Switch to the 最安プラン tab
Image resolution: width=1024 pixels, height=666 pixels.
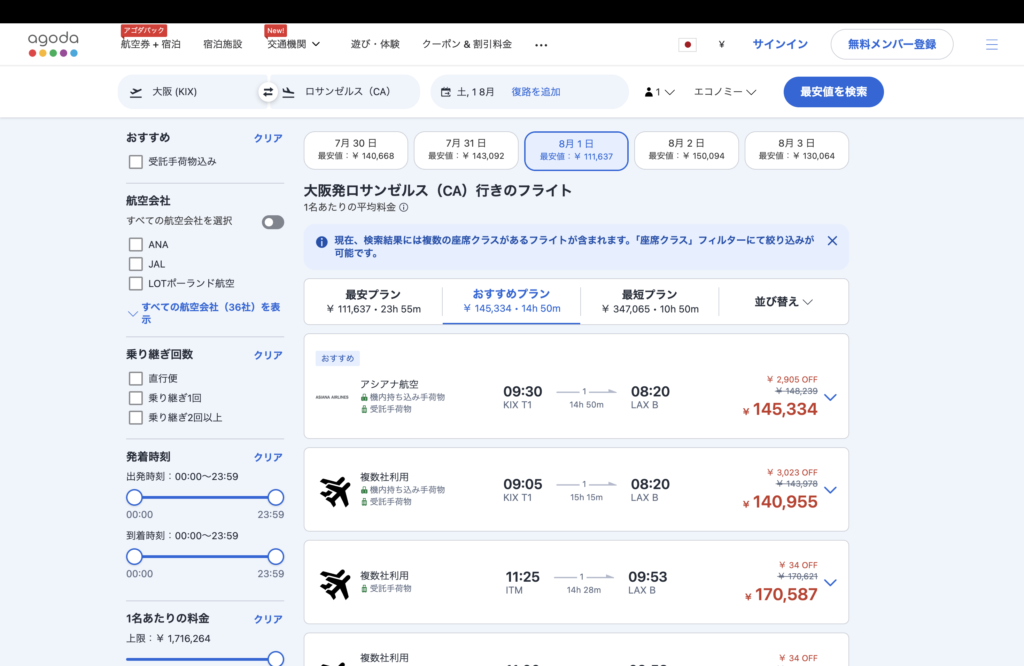click(373, 301)
